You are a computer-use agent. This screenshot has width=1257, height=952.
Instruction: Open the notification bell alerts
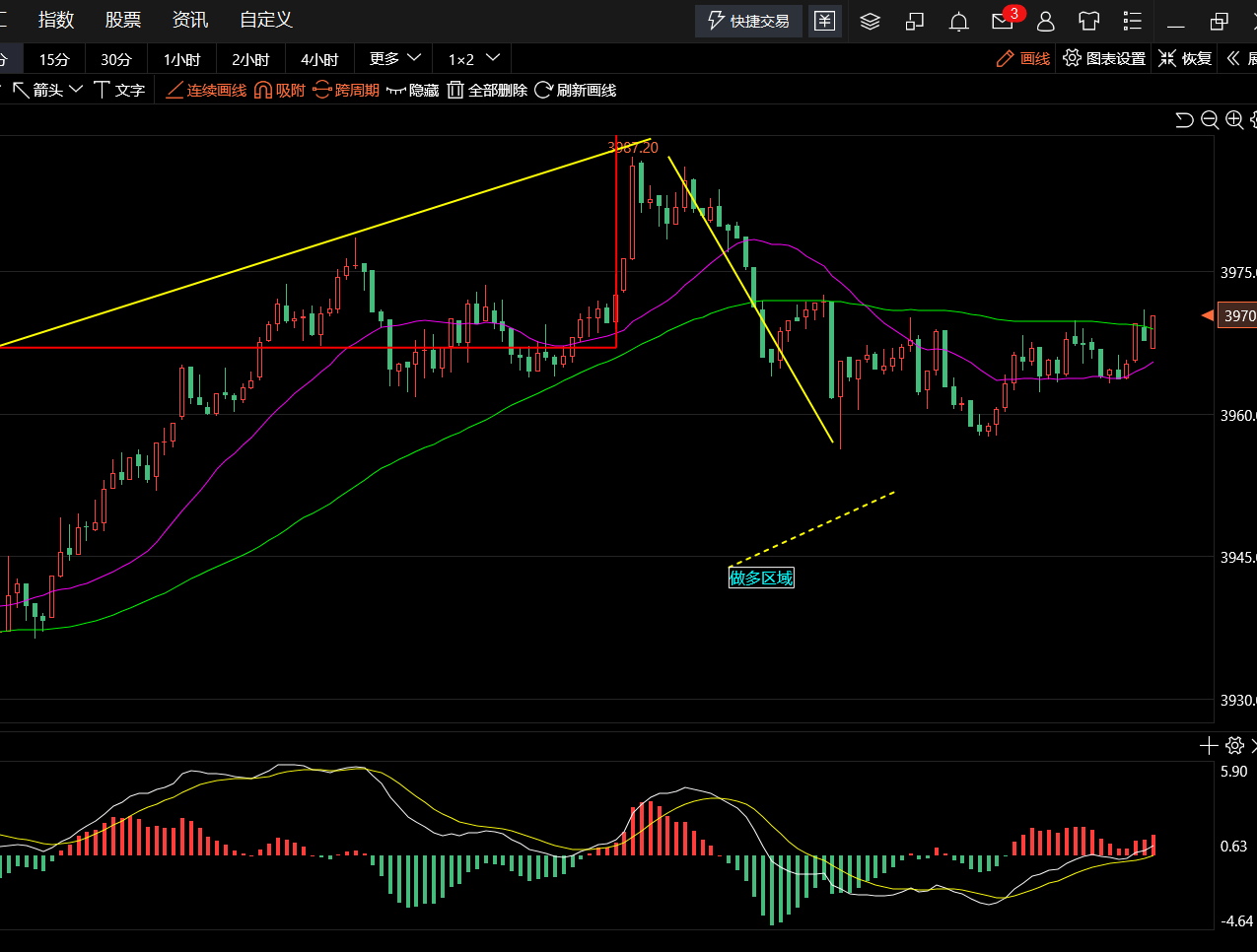958,22
